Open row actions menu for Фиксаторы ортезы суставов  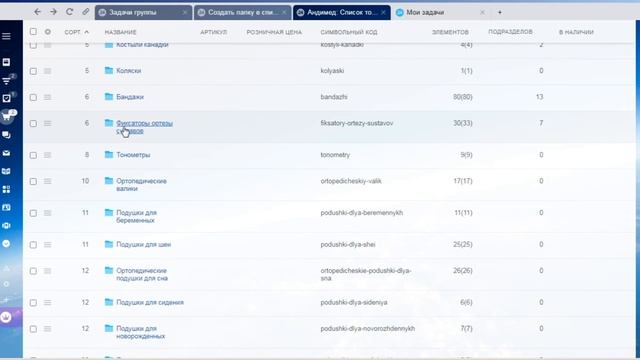point(48,123)
